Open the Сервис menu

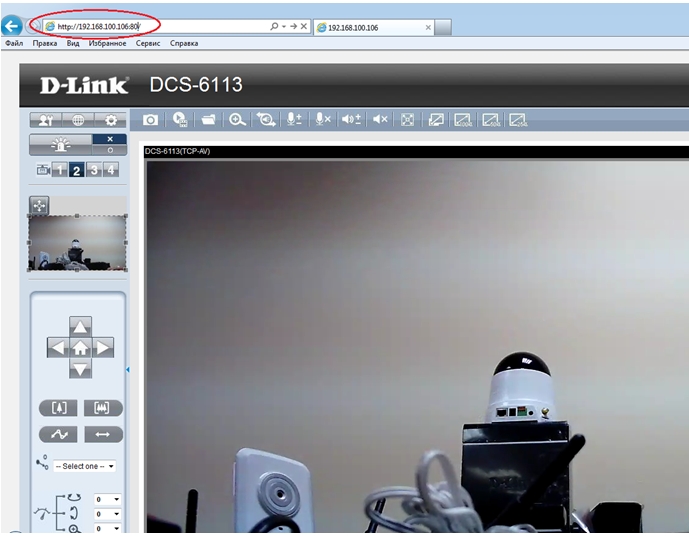[148, 43]
